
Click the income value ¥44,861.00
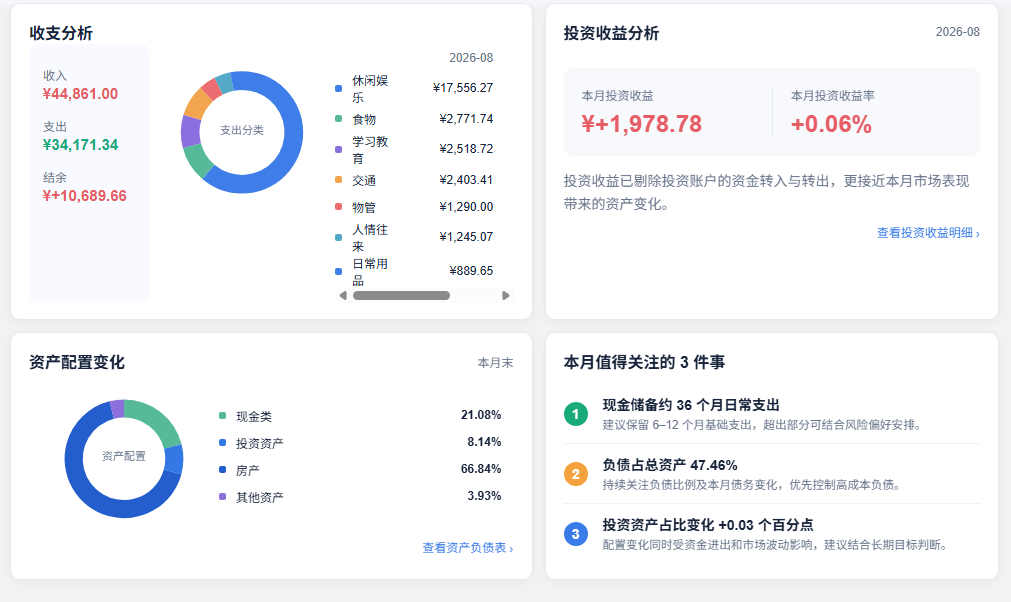point(81,94)
